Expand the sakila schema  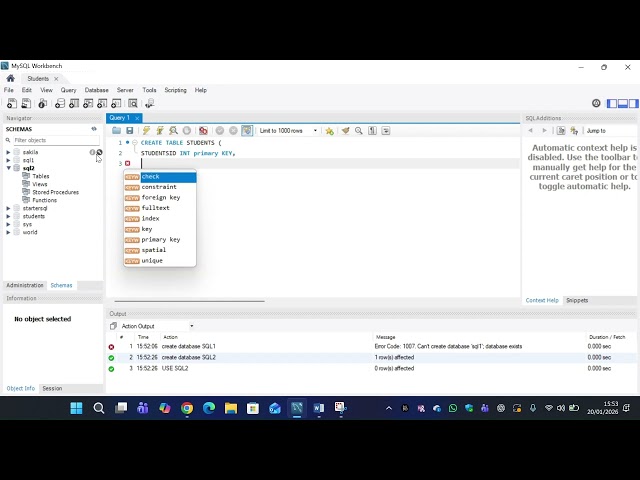(x=8, y=152)
